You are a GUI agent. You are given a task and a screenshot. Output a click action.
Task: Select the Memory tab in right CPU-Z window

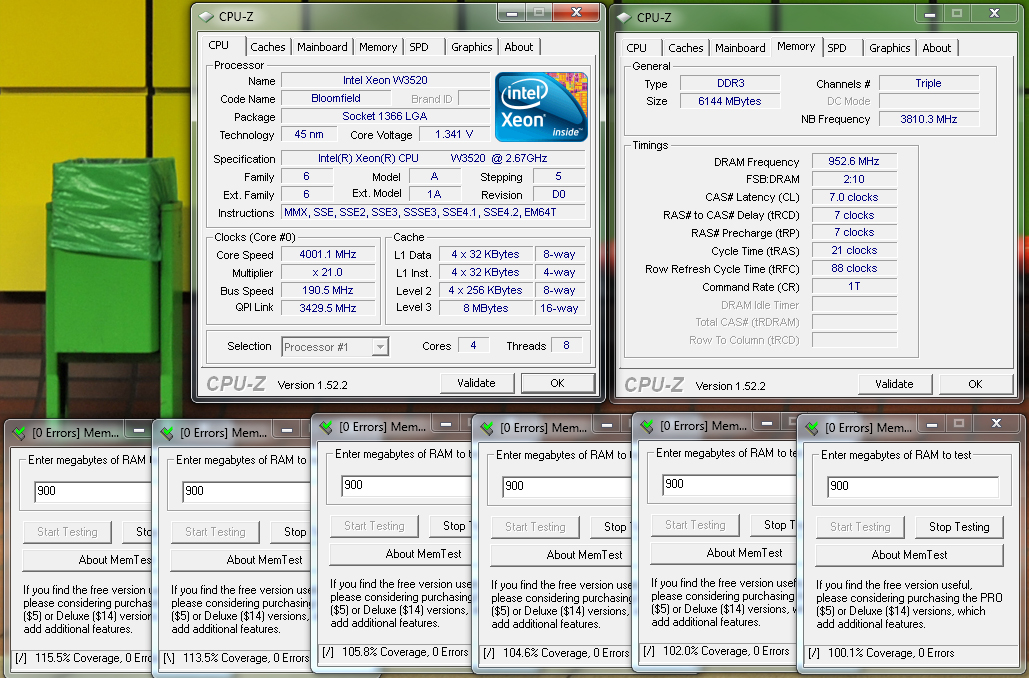(x=796, y=46)
